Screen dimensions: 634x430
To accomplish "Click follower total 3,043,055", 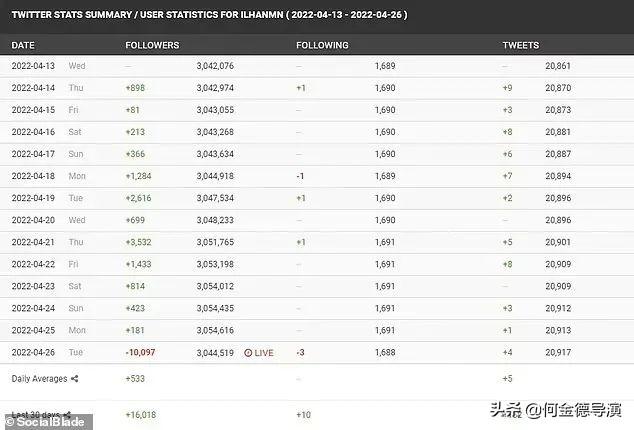I will [x=215, y=110].
